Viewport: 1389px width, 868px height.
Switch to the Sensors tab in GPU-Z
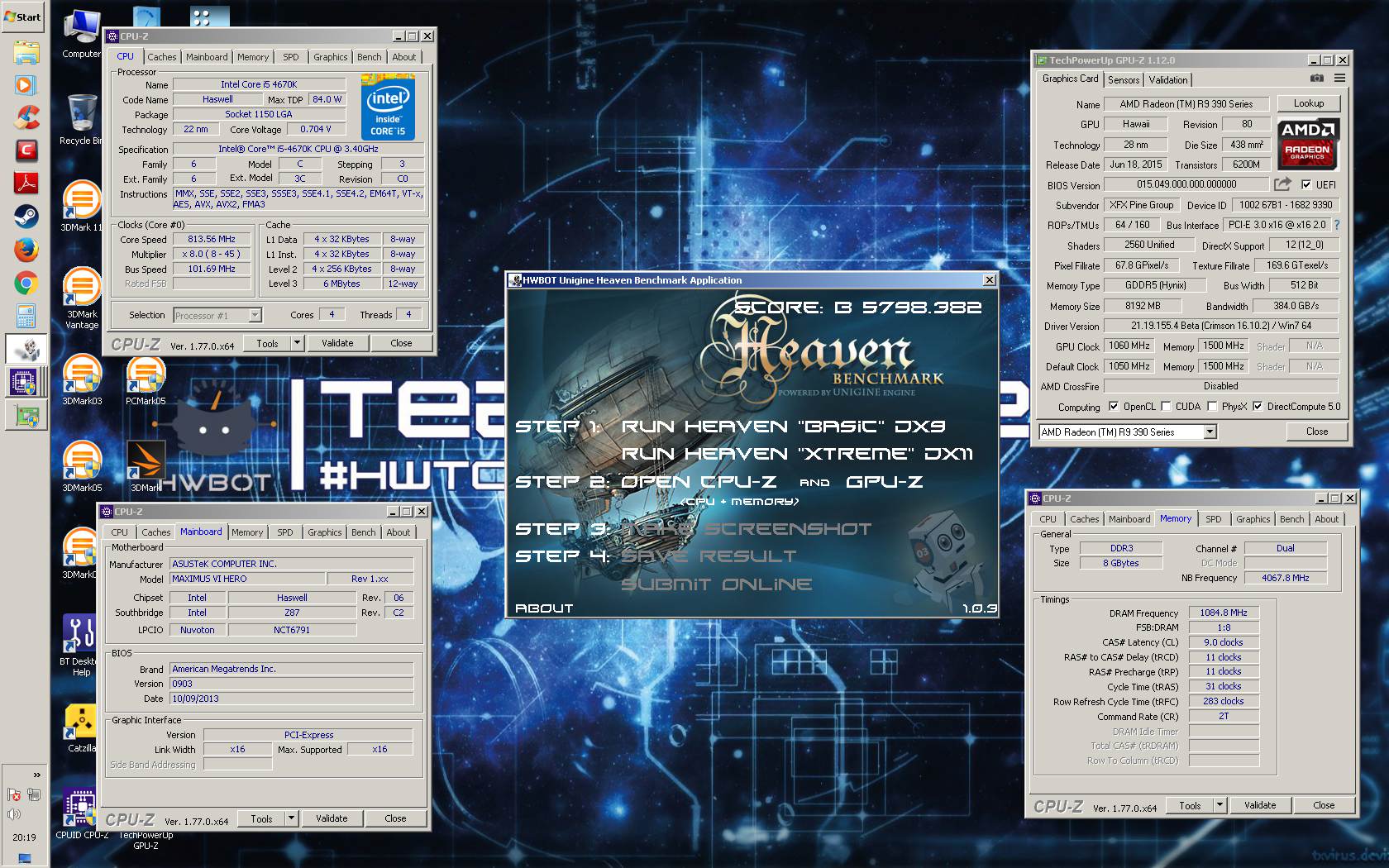1124,80
